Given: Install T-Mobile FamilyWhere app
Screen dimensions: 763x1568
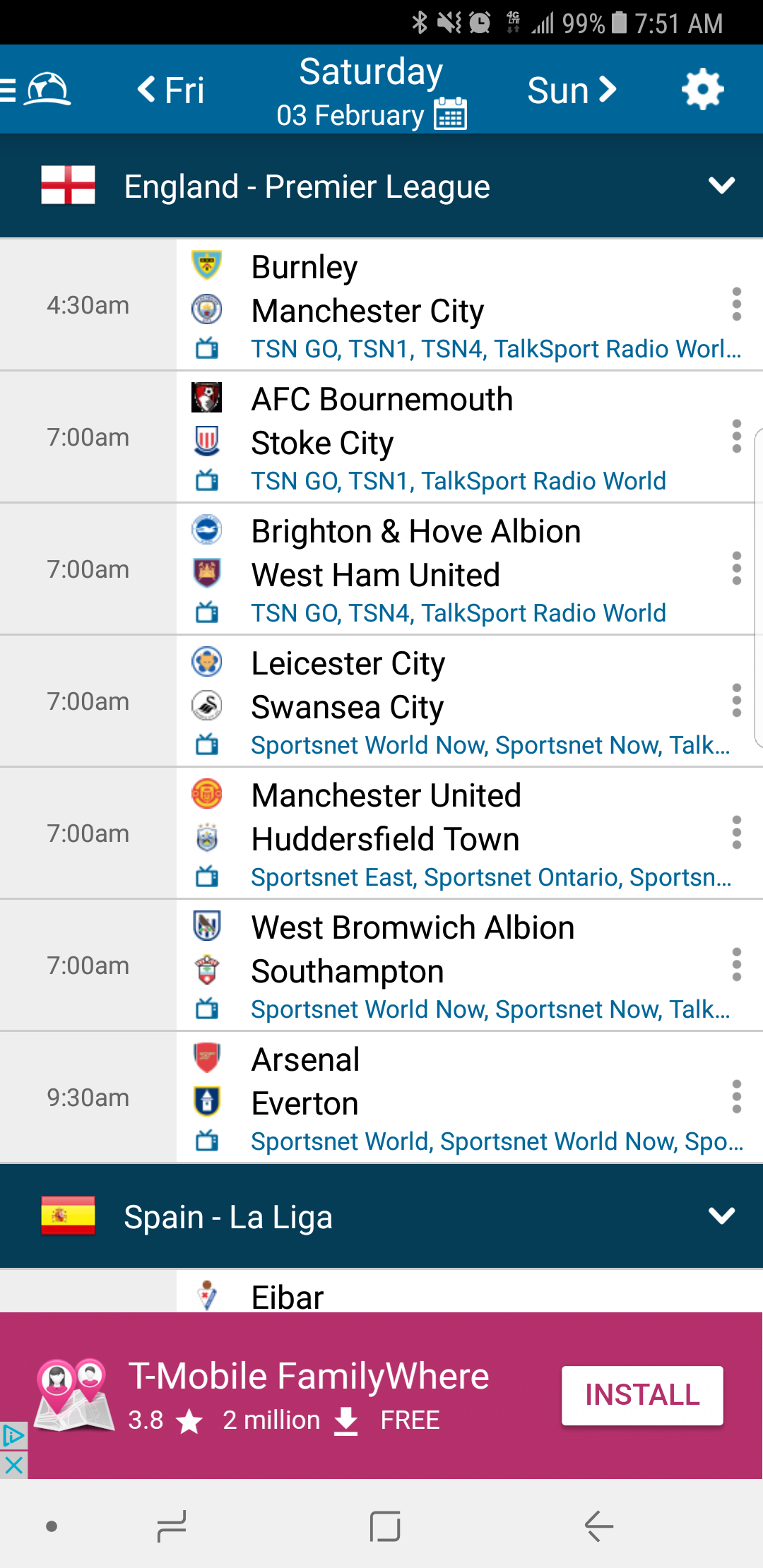Looking at the screenshot, I should [x=641, y=1395].
